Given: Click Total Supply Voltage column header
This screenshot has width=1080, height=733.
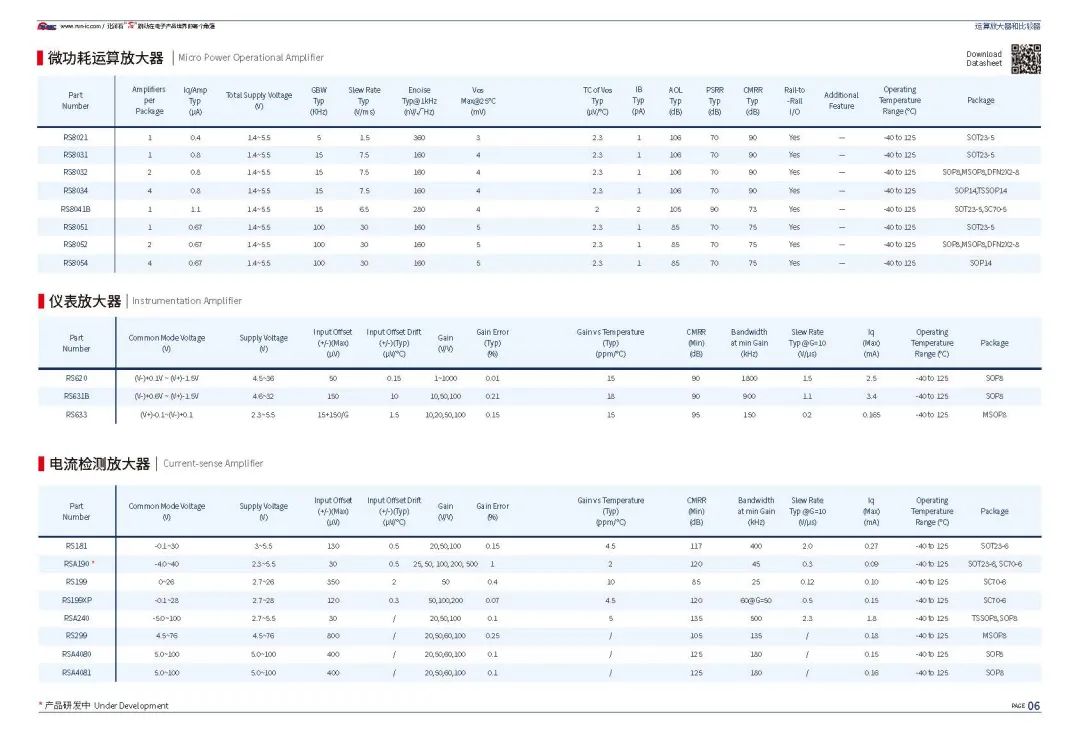Looking at the screenshot, I should [259, 101].
